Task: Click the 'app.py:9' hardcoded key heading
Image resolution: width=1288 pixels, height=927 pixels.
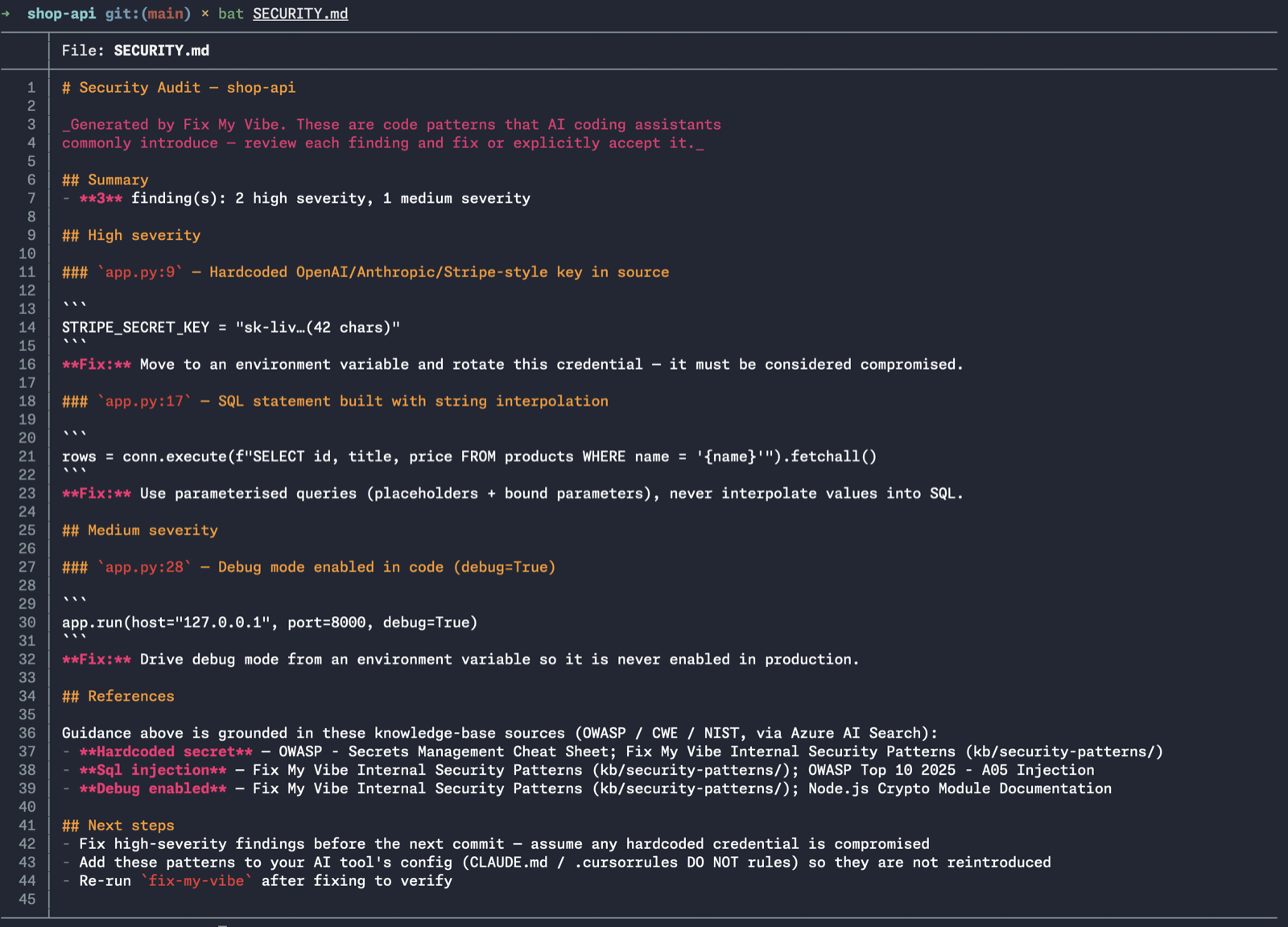Action: pyautogui.click(x=365, y=272)
